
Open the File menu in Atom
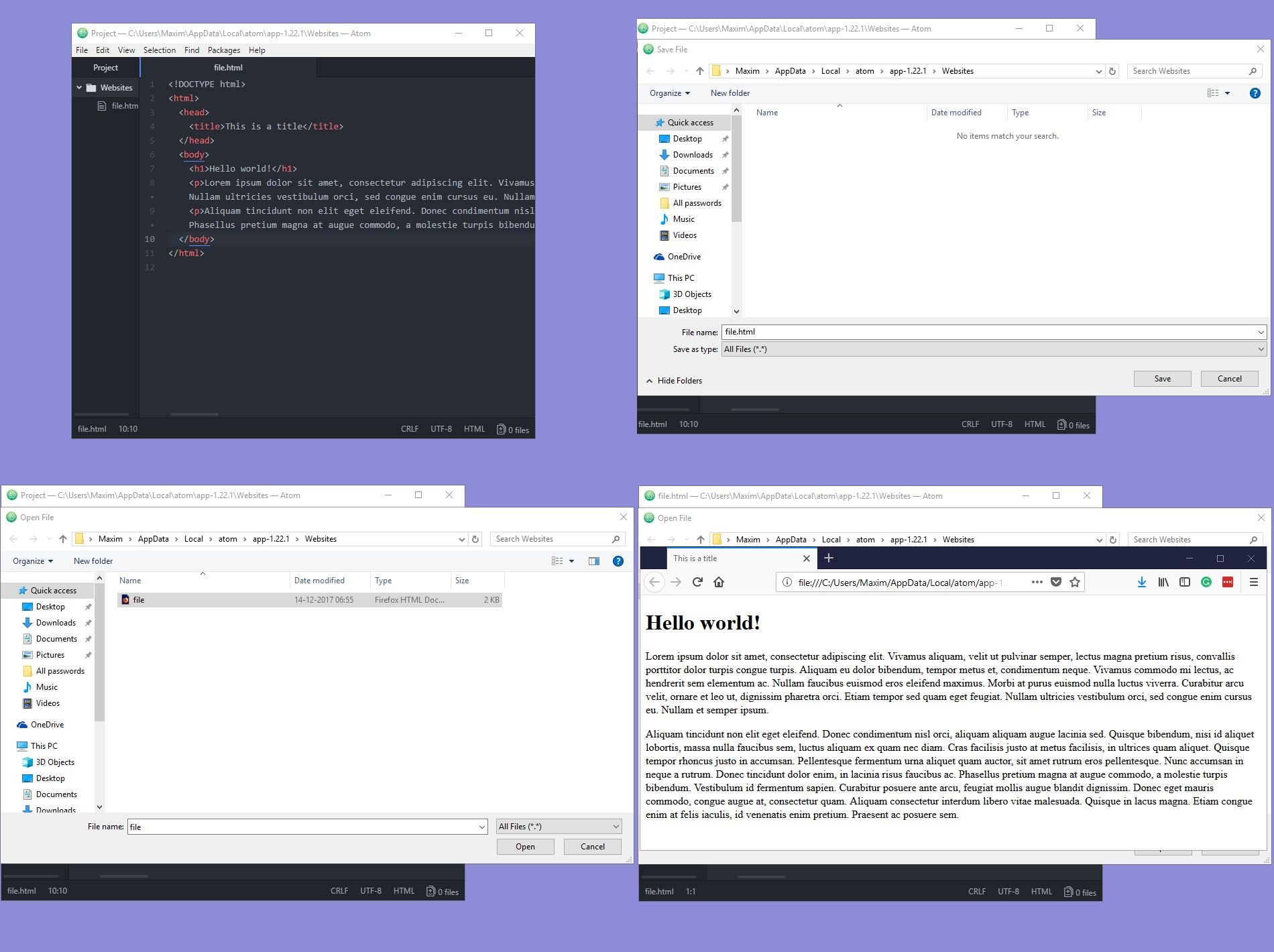(82, 50)
